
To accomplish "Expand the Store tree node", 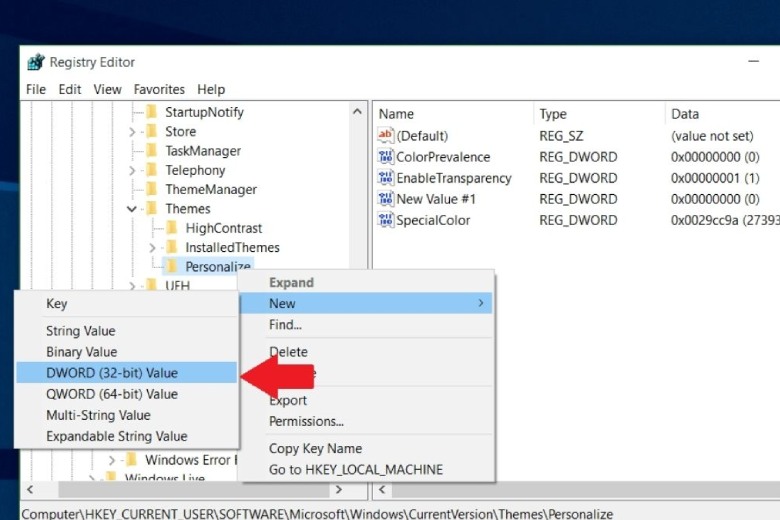I will click(x=132, y=132).
